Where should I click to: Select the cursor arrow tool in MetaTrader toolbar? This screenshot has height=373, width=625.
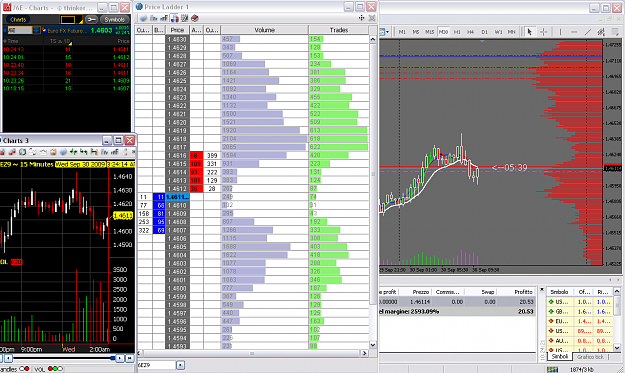point(529,32)
